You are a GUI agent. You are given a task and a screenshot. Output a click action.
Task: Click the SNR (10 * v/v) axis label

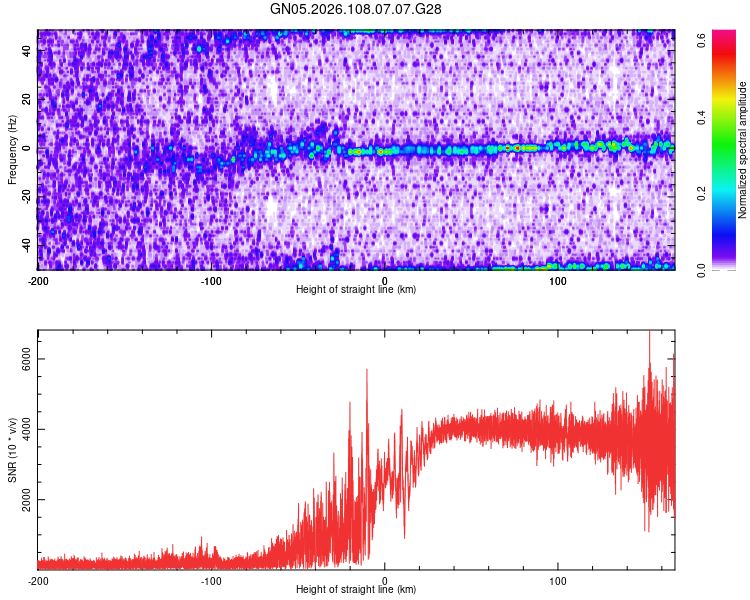(12, 450)
